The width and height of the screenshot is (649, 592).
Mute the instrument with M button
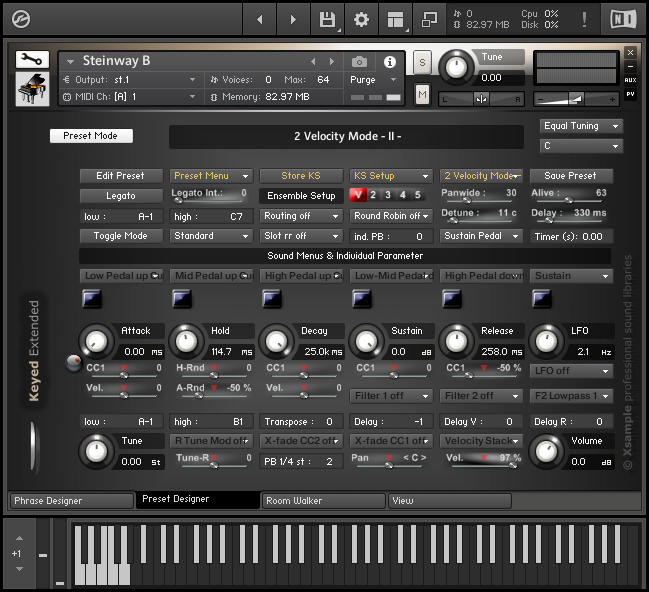pos(422,95)
